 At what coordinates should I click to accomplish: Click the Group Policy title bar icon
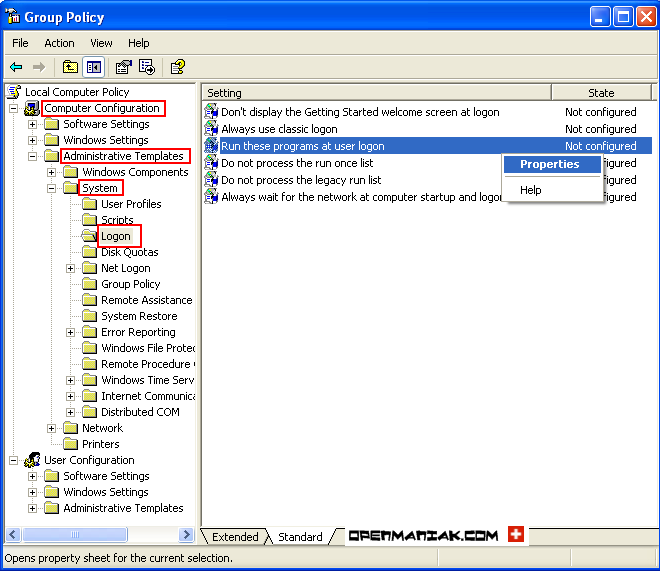13,16
